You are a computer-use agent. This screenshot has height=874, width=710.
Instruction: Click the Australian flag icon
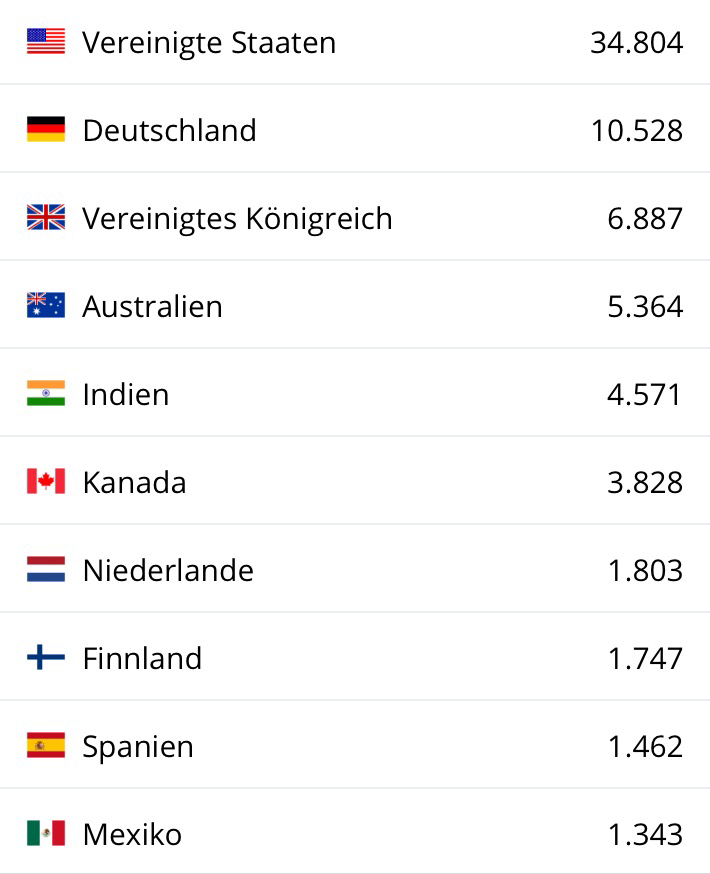[46, 305]
